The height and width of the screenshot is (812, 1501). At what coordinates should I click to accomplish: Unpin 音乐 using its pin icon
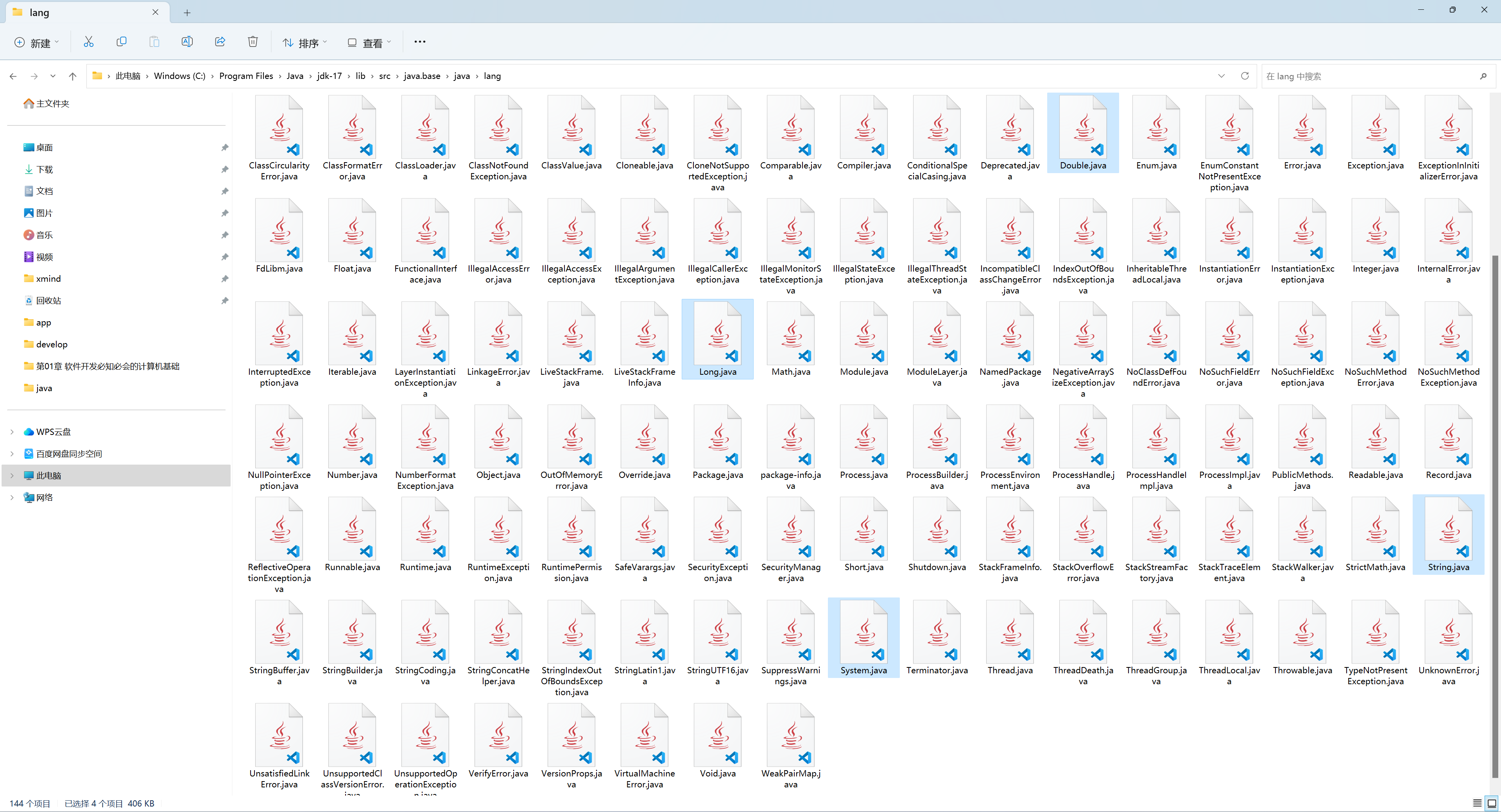click(x=224, y=235)
